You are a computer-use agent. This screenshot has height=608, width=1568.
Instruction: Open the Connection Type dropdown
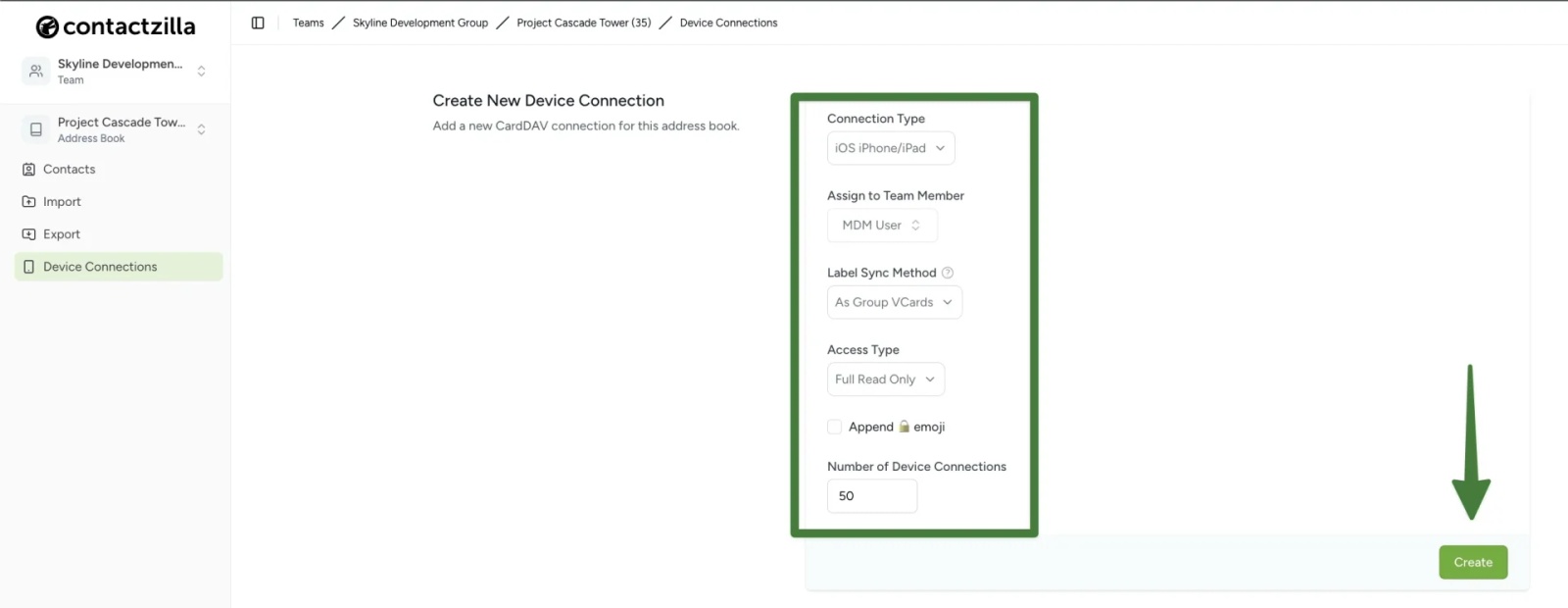point(891,148)
